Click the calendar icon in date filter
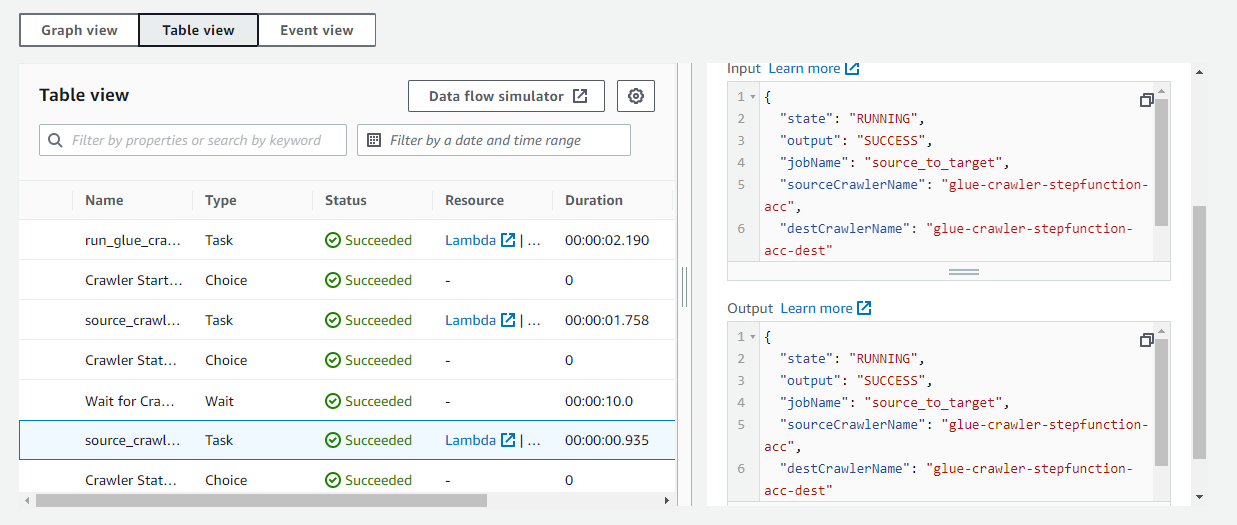Image resolution: width=1237 pixels, height=525 pixels. pos(374,141)
